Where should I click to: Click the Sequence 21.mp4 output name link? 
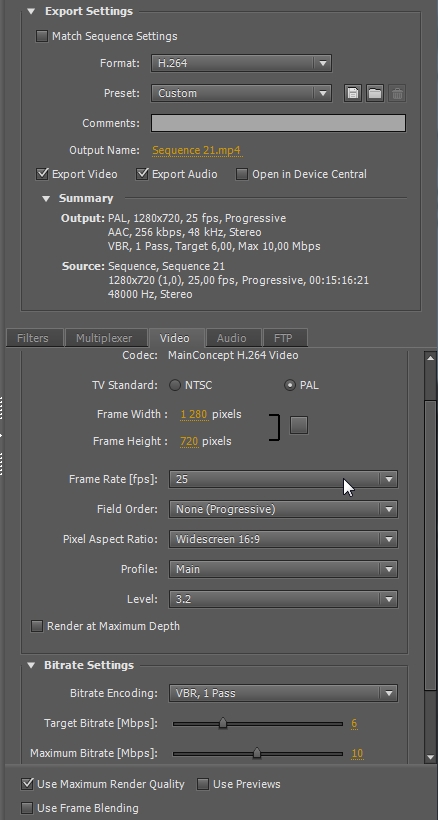pyautogui.click(x=197, y=151)
